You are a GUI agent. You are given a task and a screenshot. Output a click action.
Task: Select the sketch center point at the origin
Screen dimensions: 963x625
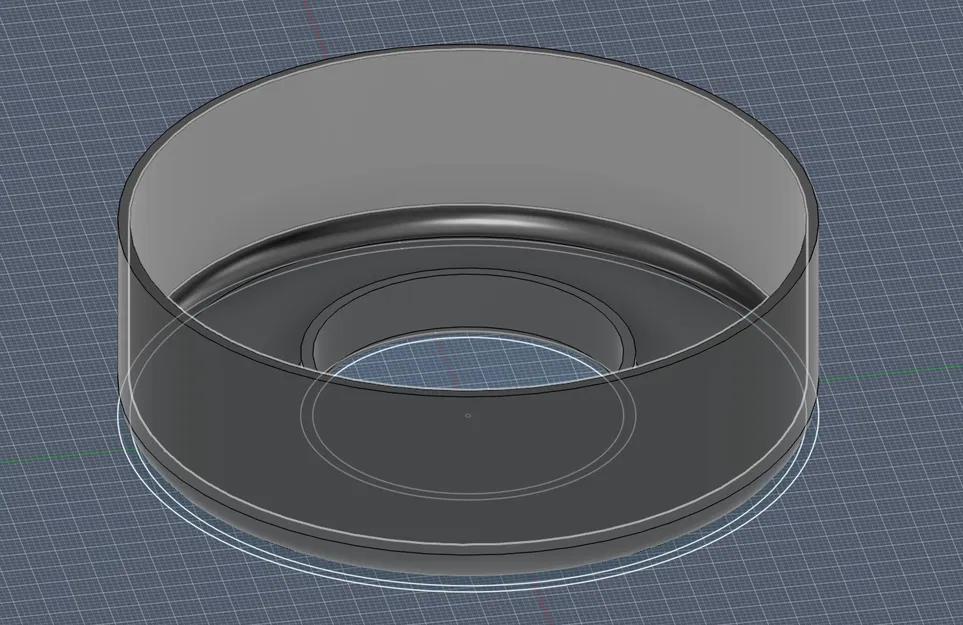[x=468, y=415]
